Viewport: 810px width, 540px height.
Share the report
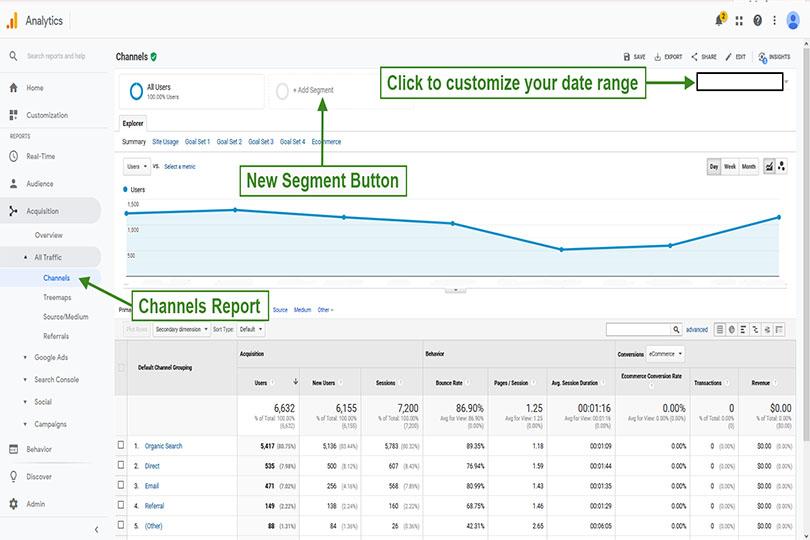[704, 57]
